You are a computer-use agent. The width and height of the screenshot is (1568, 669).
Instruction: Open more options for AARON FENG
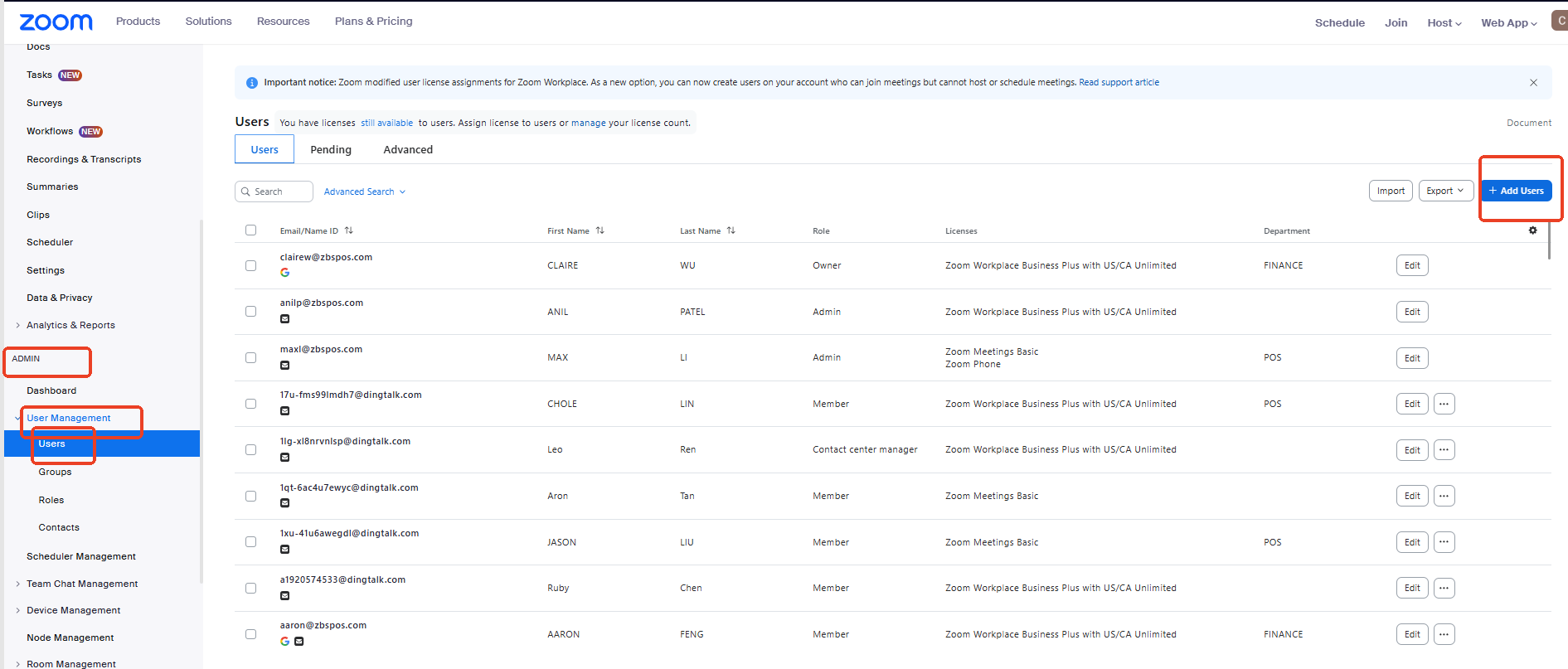pyautogui.click(x=1444, y=634)
